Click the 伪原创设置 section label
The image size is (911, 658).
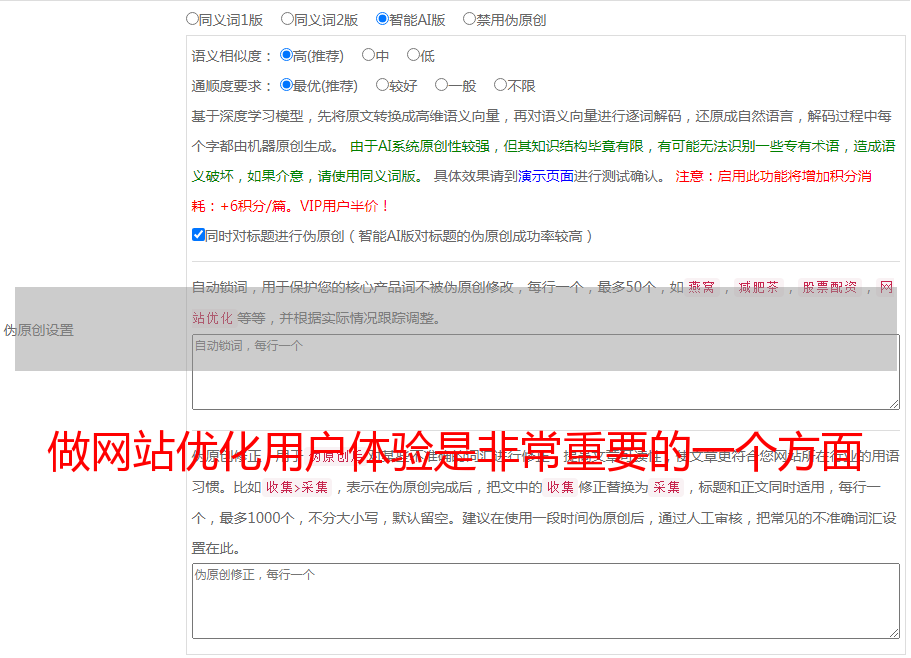(x=39, y=330)
